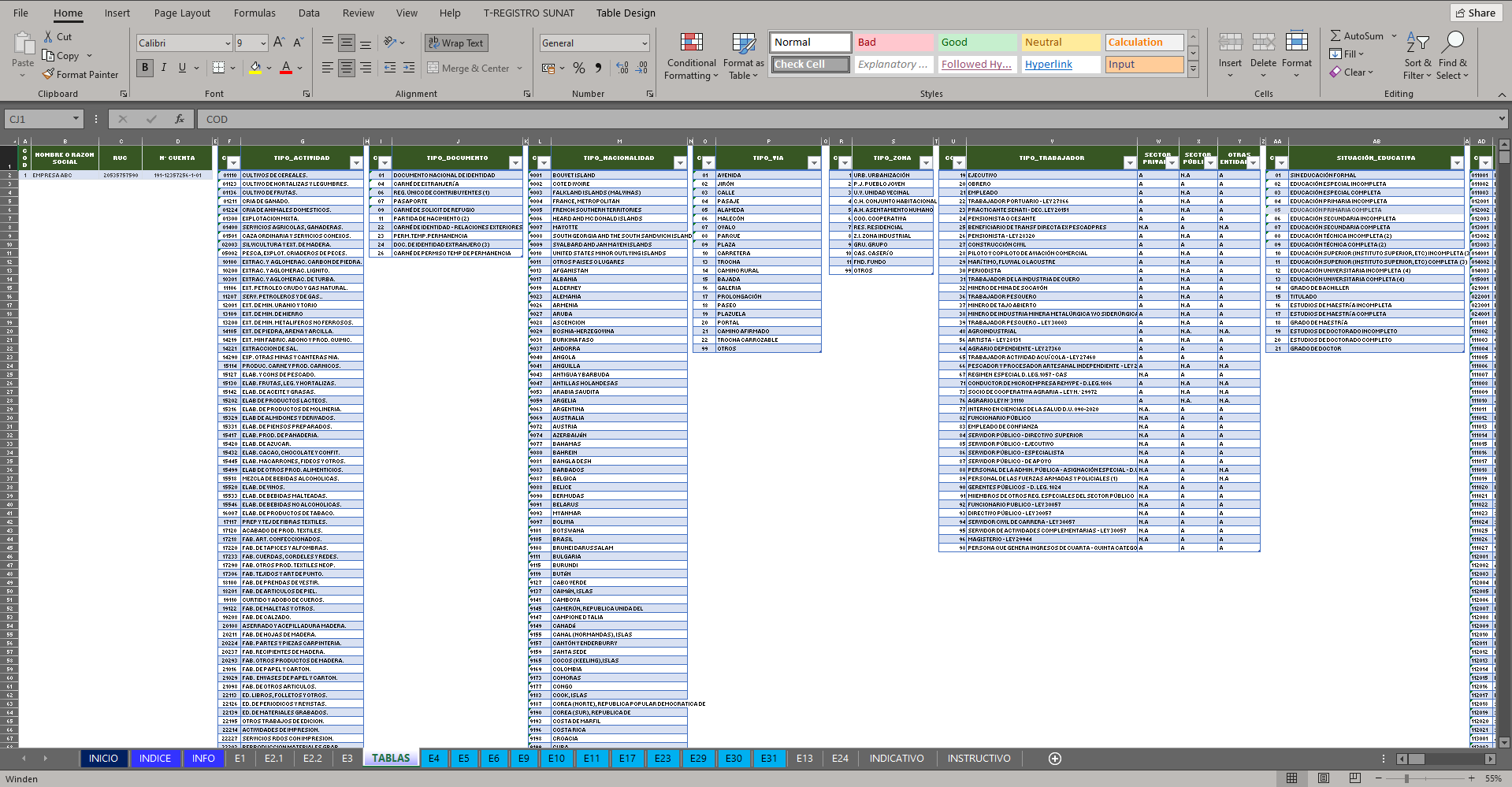The height and width of the screenshot is (787, 1512).
Task: Apply the red Font Color swatch
Action: tap(286, 69)
